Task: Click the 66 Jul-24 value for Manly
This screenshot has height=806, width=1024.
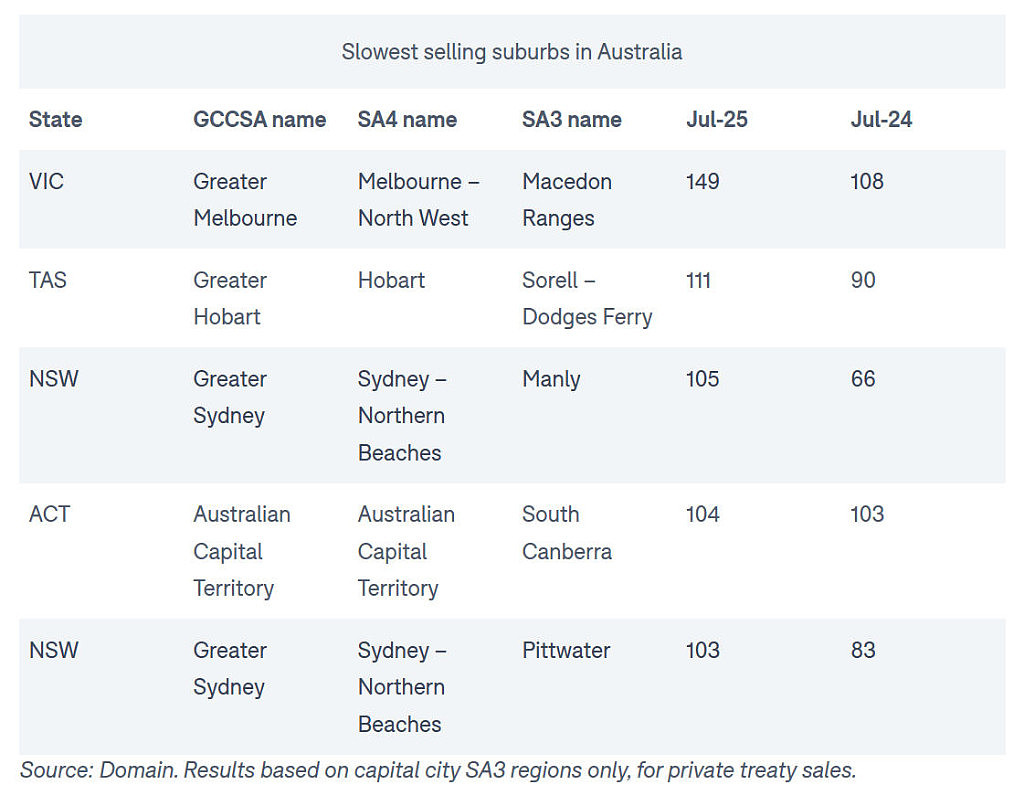Action: 863,379
